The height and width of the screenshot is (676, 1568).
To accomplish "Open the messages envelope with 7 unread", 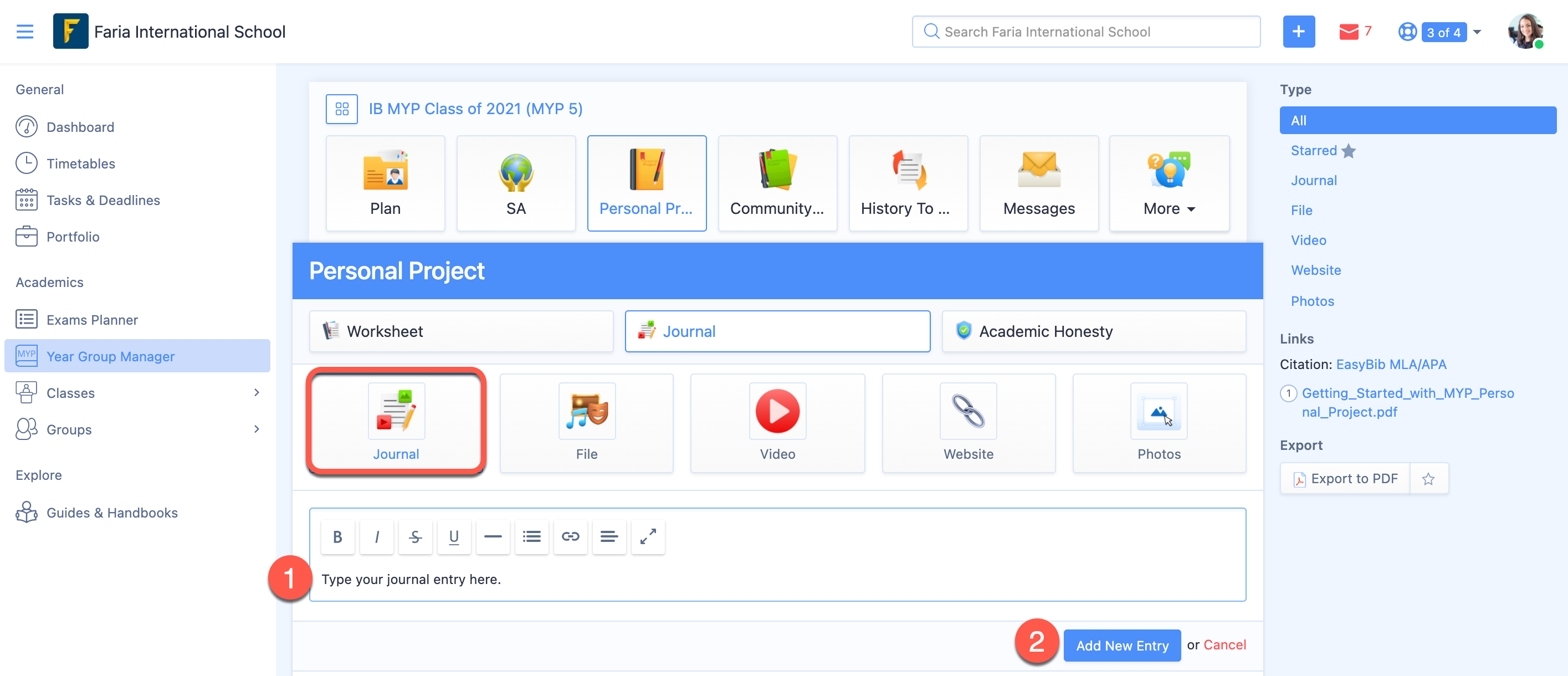I will [1354, 32].
